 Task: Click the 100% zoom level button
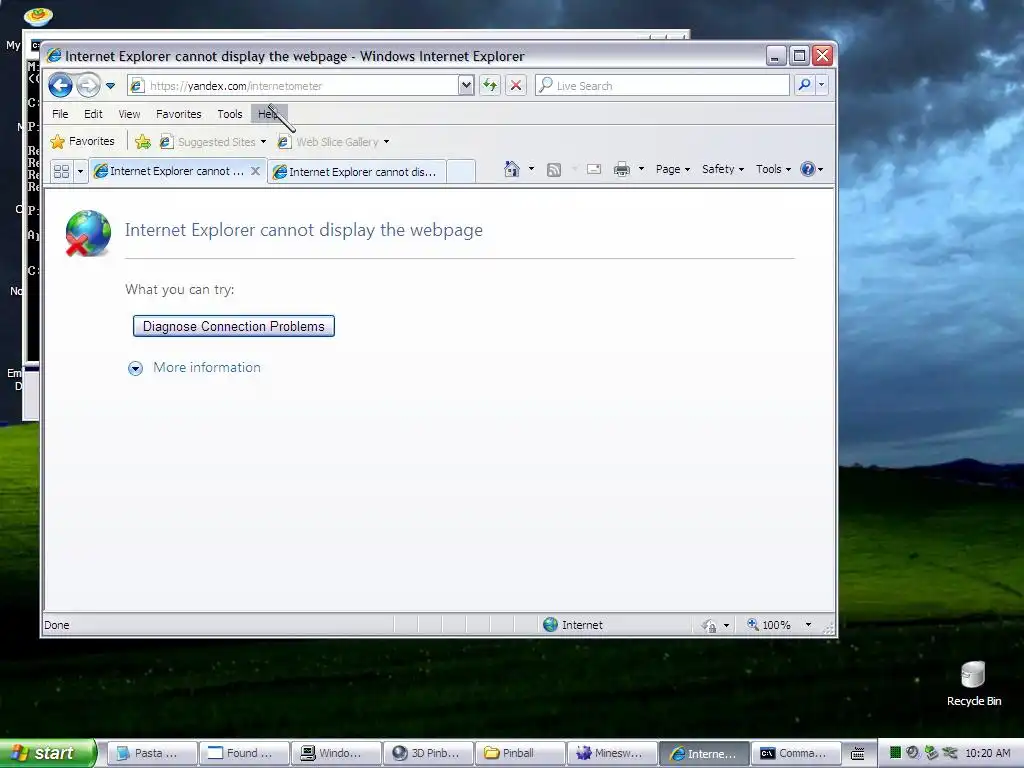coord(769,625)
